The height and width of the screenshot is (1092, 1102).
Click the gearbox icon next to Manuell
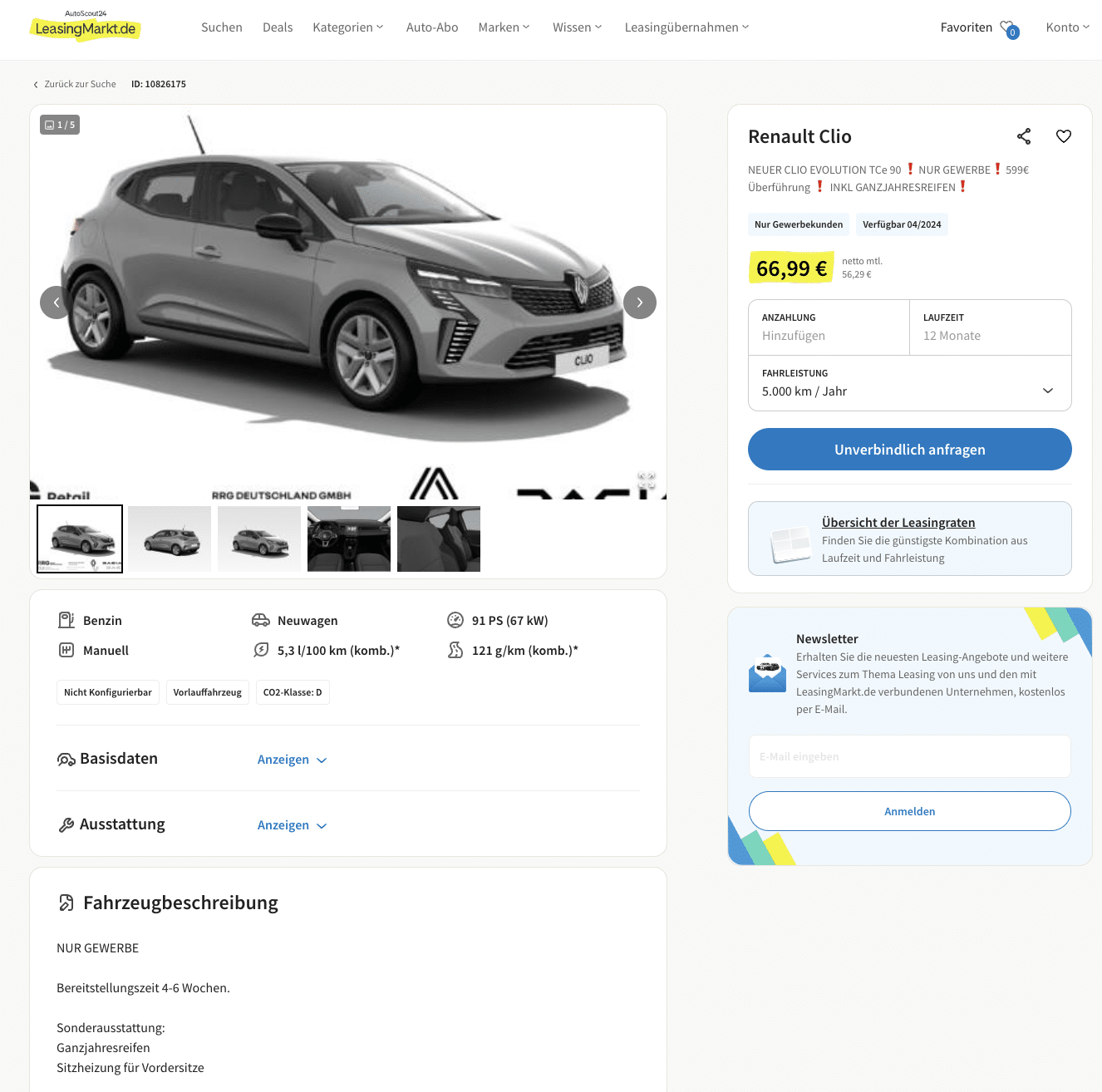(66, 650)
